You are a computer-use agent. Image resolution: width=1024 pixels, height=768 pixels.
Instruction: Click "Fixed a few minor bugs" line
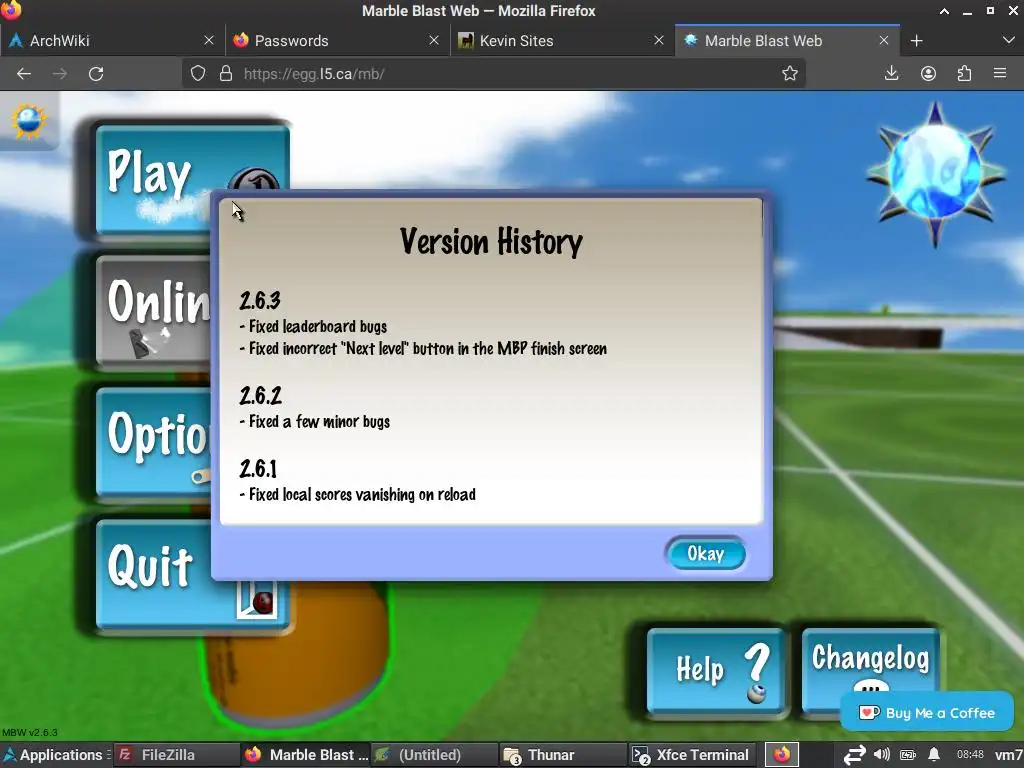pos(315,422)
